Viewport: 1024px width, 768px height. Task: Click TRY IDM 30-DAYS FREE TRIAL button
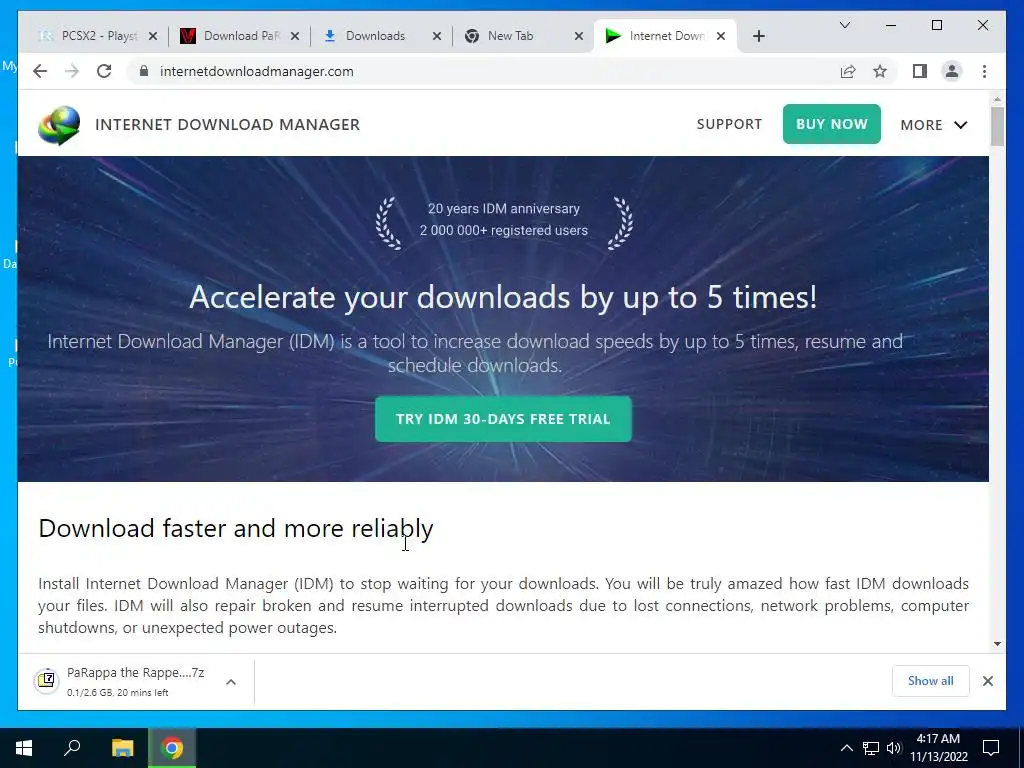point(503,419)
